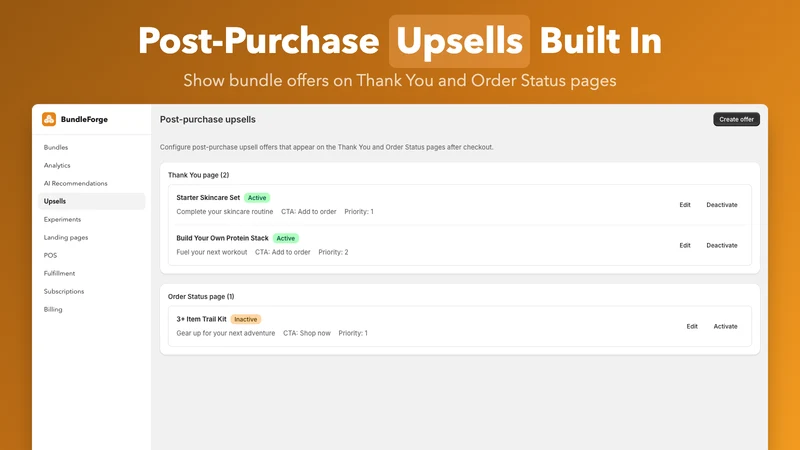Viewport: 800px width, 450px height.
Task: Click the Inactive status badge
Action: 246,319
